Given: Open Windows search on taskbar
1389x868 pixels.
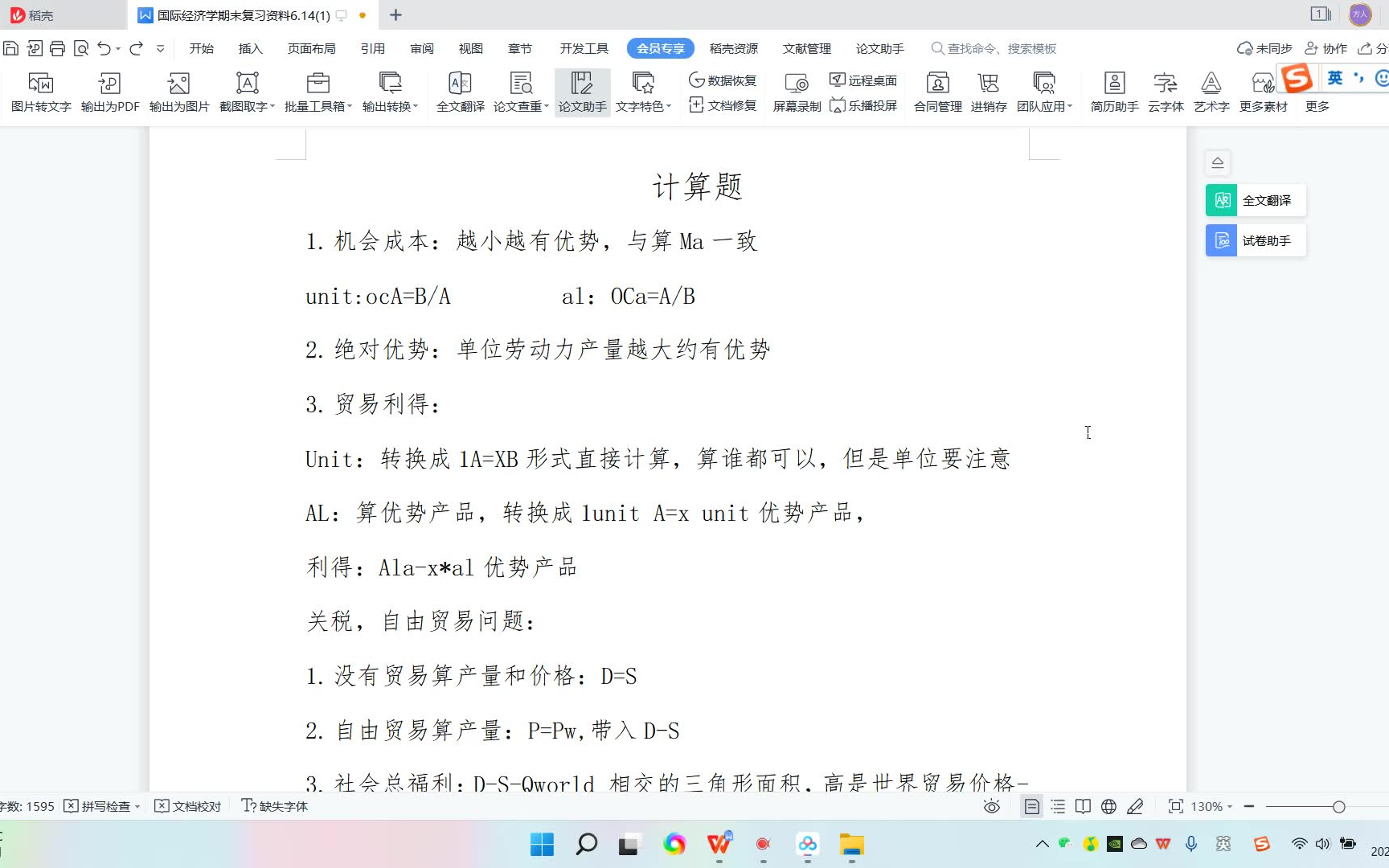Looking at the screenshot, I should (586, 844).
